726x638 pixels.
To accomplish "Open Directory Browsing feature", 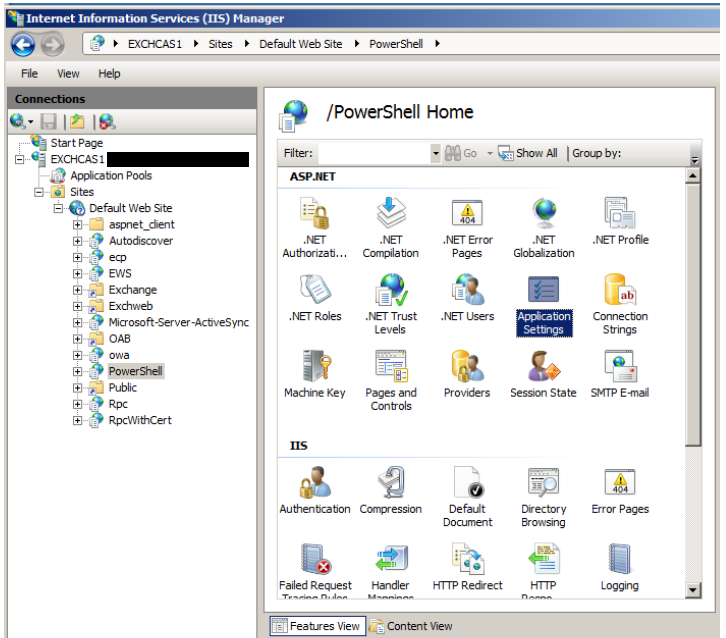I will [544, 496].
